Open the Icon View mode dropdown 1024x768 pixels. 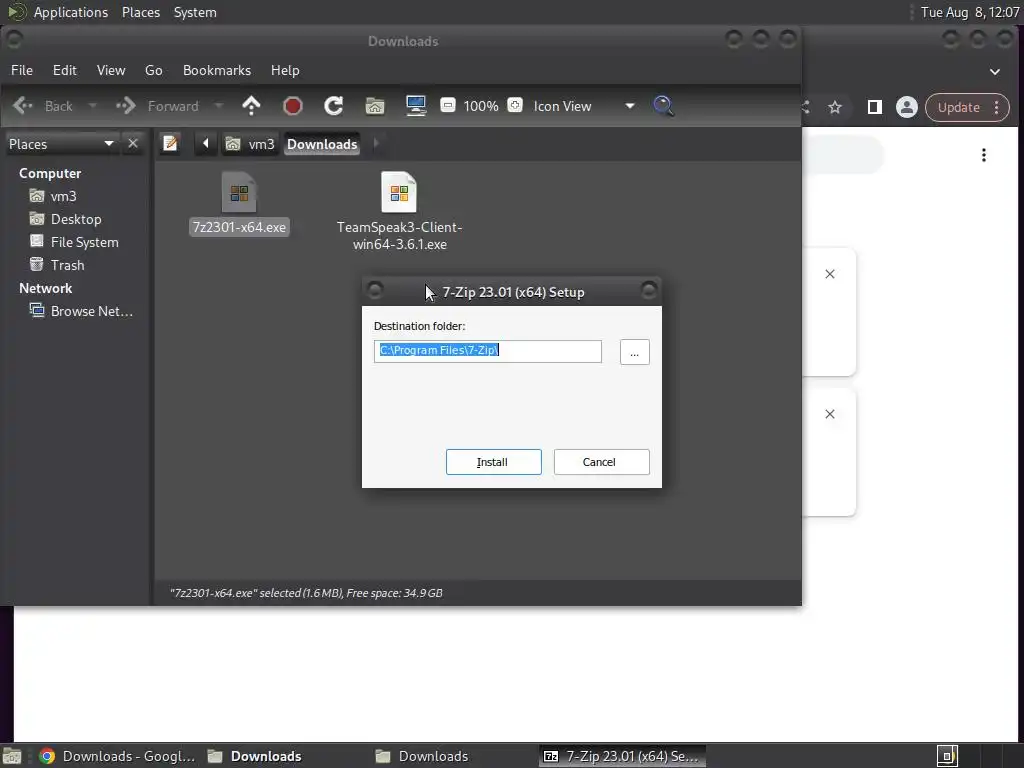[x=584, y=106]
